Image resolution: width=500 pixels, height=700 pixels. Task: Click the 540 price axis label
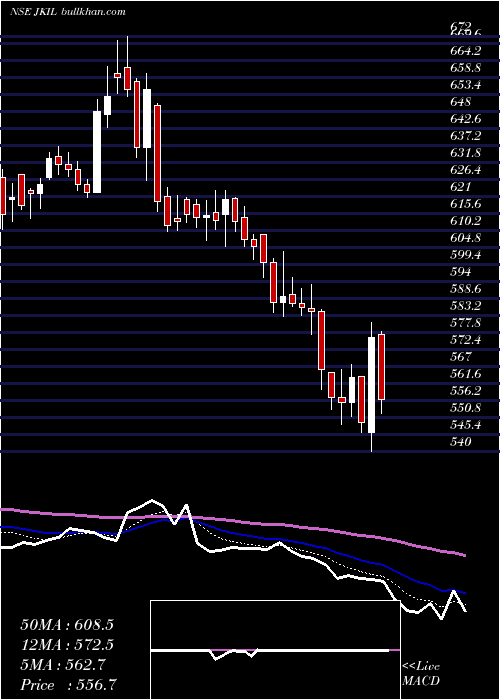coord(461,442)
